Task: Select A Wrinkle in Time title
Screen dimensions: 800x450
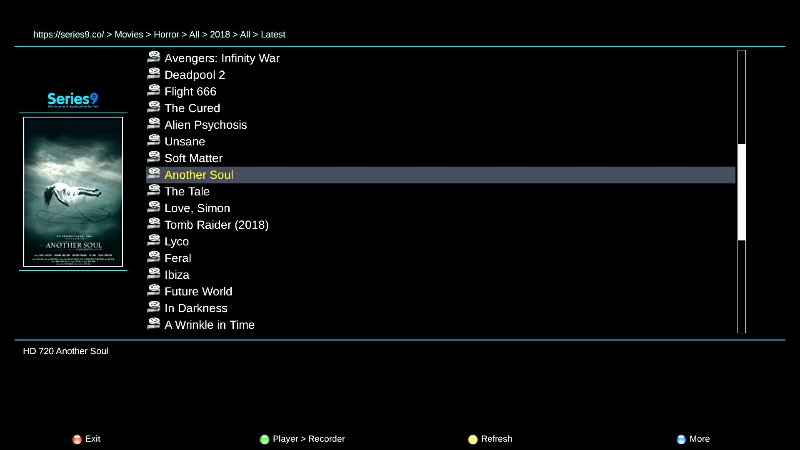Action: point(209,325)
